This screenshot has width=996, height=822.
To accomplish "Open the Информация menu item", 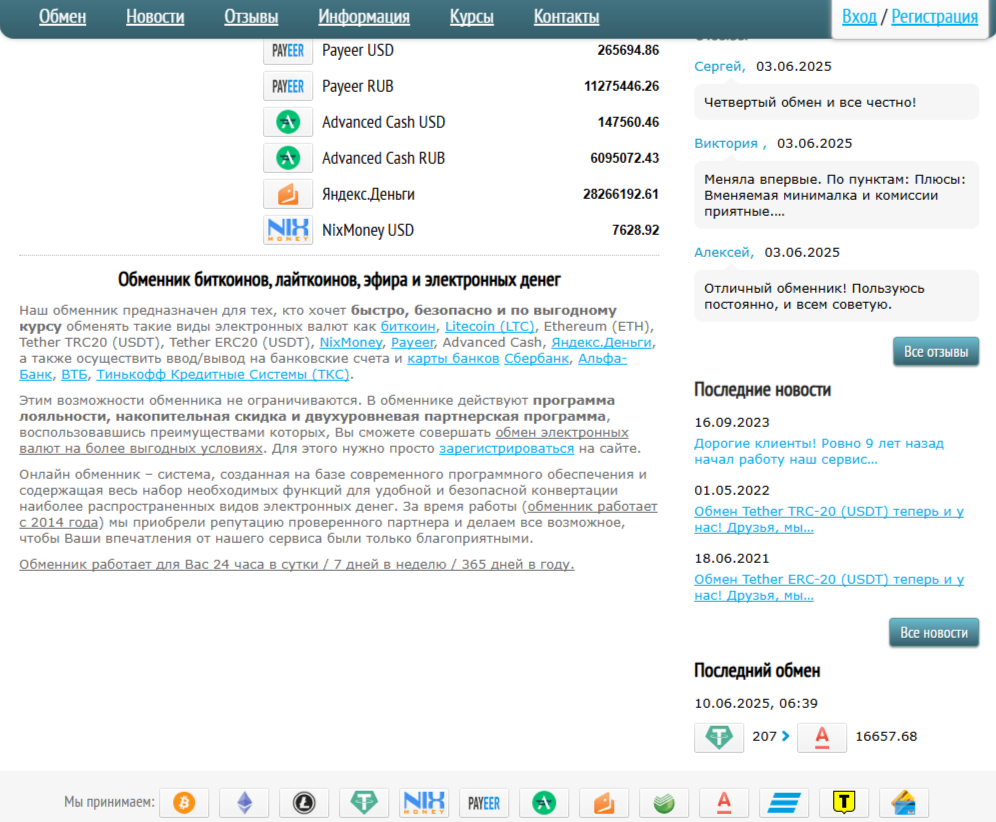I will tap(364, 17).
